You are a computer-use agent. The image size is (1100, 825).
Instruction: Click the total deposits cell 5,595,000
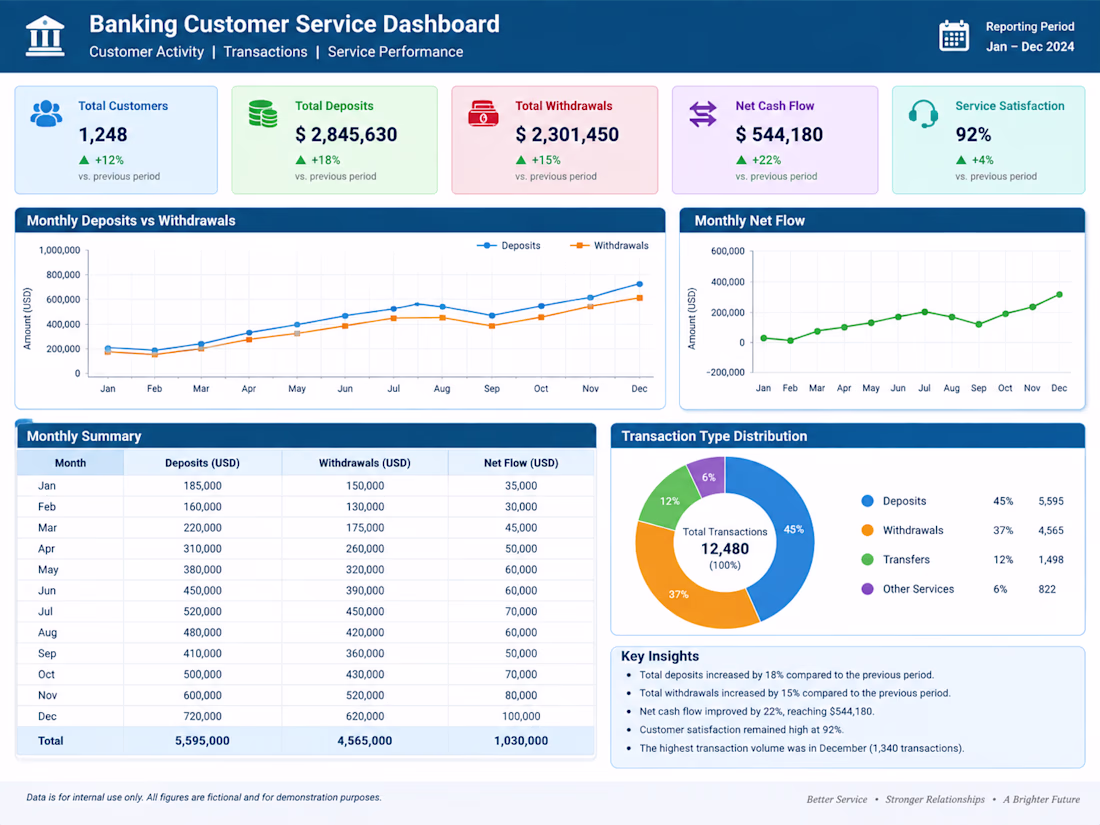(202, 741)
